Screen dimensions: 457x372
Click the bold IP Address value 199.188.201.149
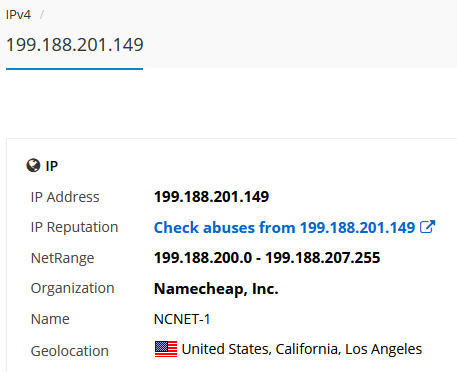[211, 197]
